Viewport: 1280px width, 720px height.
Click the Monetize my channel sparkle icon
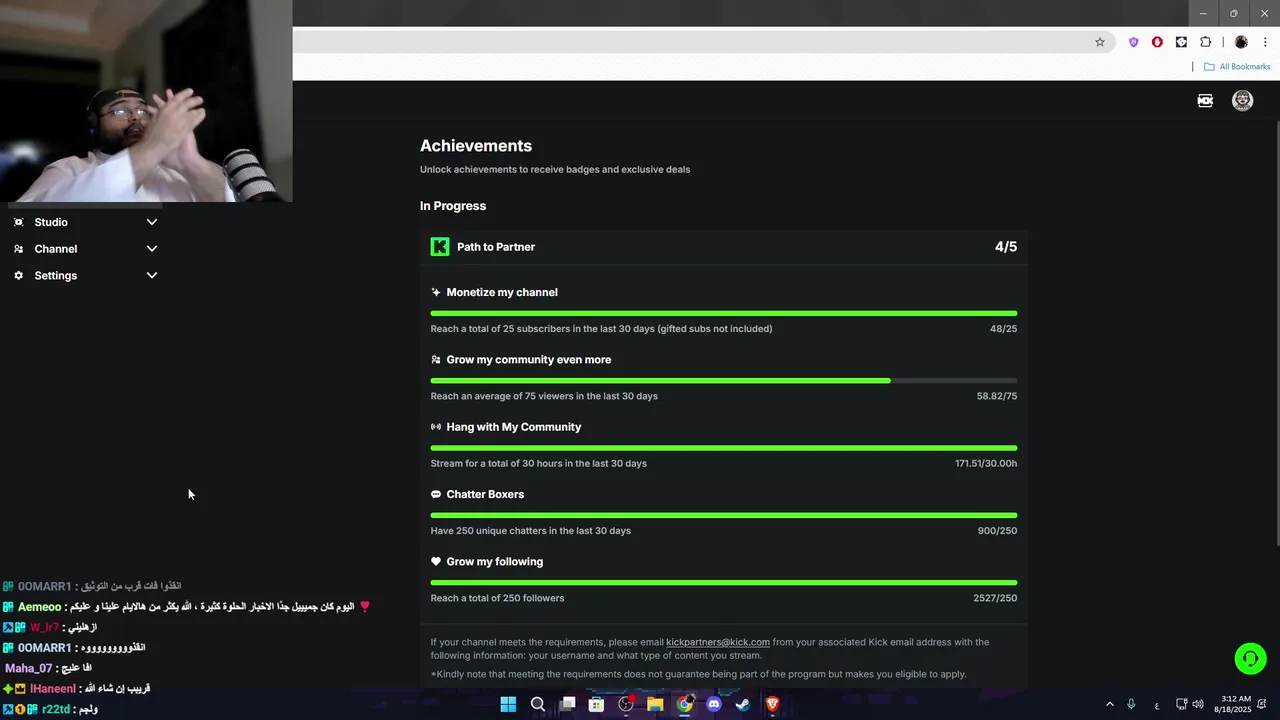tap(436, 292)
